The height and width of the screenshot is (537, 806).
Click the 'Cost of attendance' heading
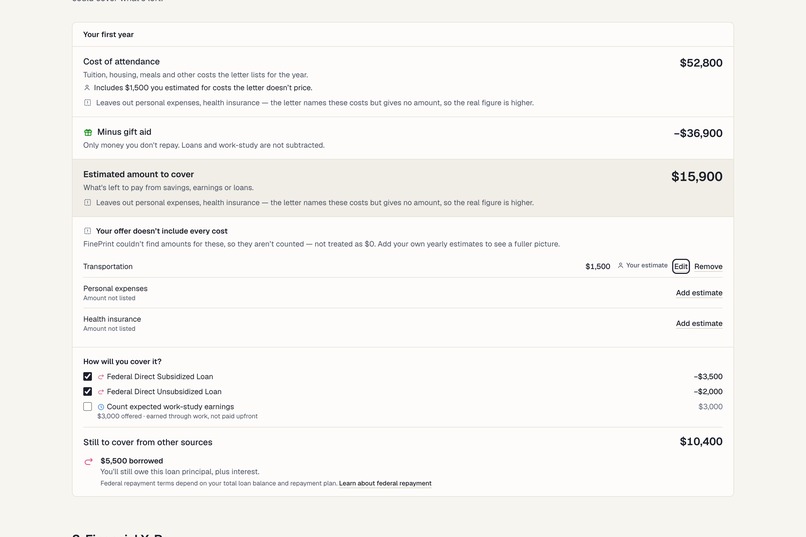pyautogui.click(x=121, y=62)
